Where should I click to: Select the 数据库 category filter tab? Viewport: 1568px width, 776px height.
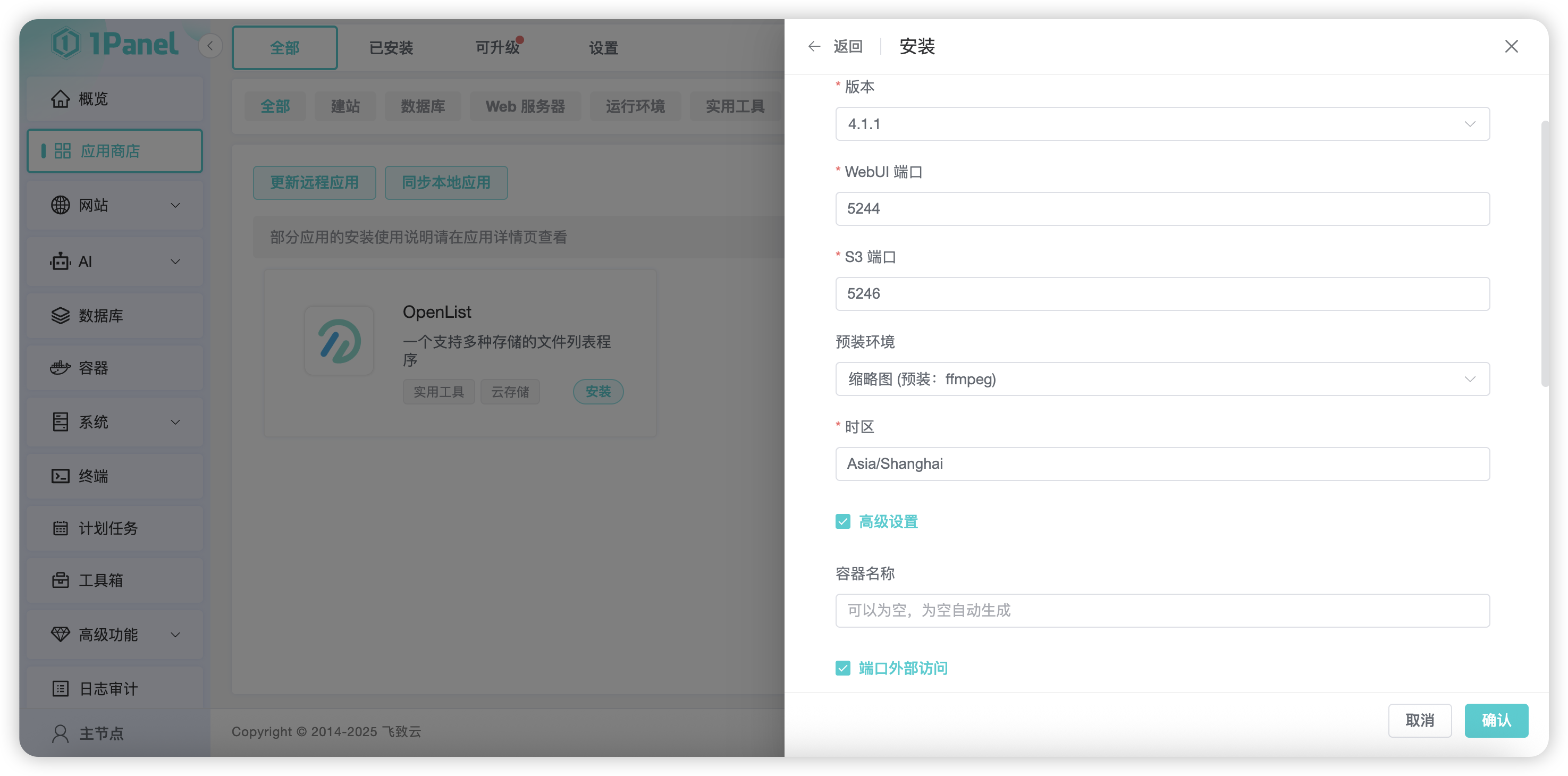[423, 106]
